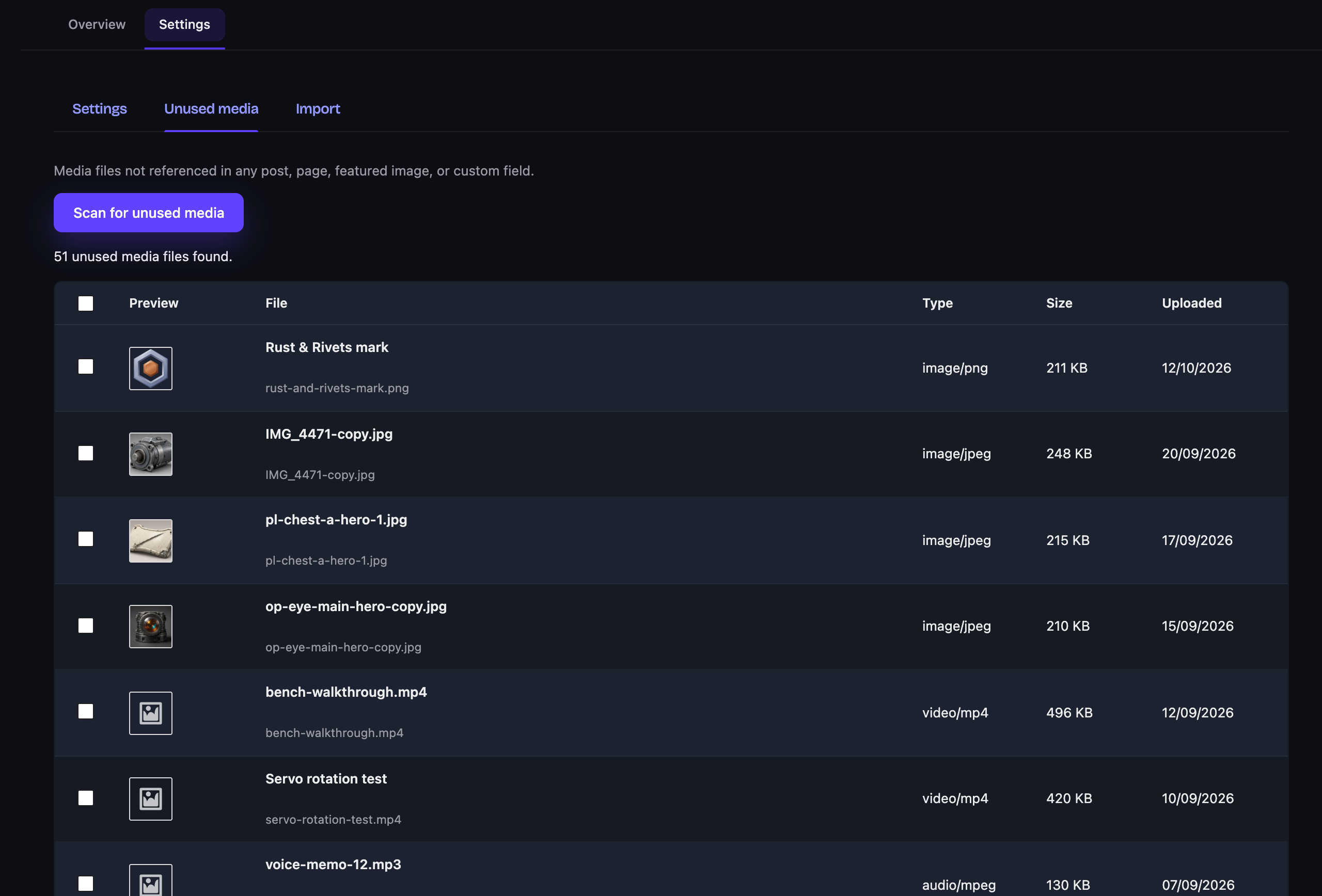Click the IMG_4471-copy.jpg motor preview image
The height and width of the screenshot is (896, 1322).
[x=151, y=454]
